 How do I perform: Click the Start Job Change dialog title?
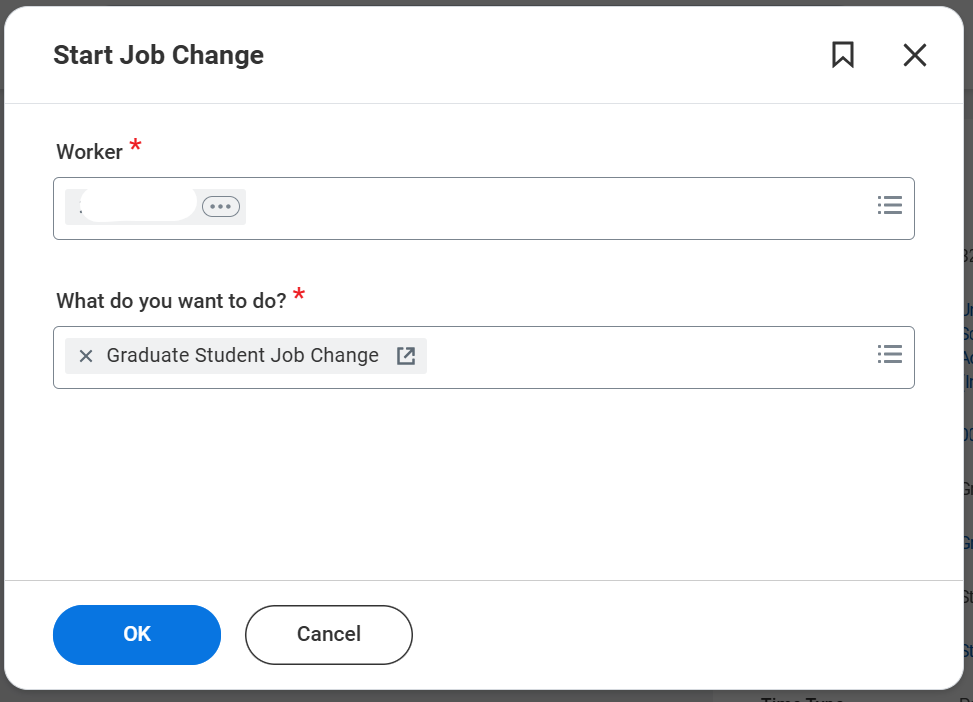[x=158, y=55]
